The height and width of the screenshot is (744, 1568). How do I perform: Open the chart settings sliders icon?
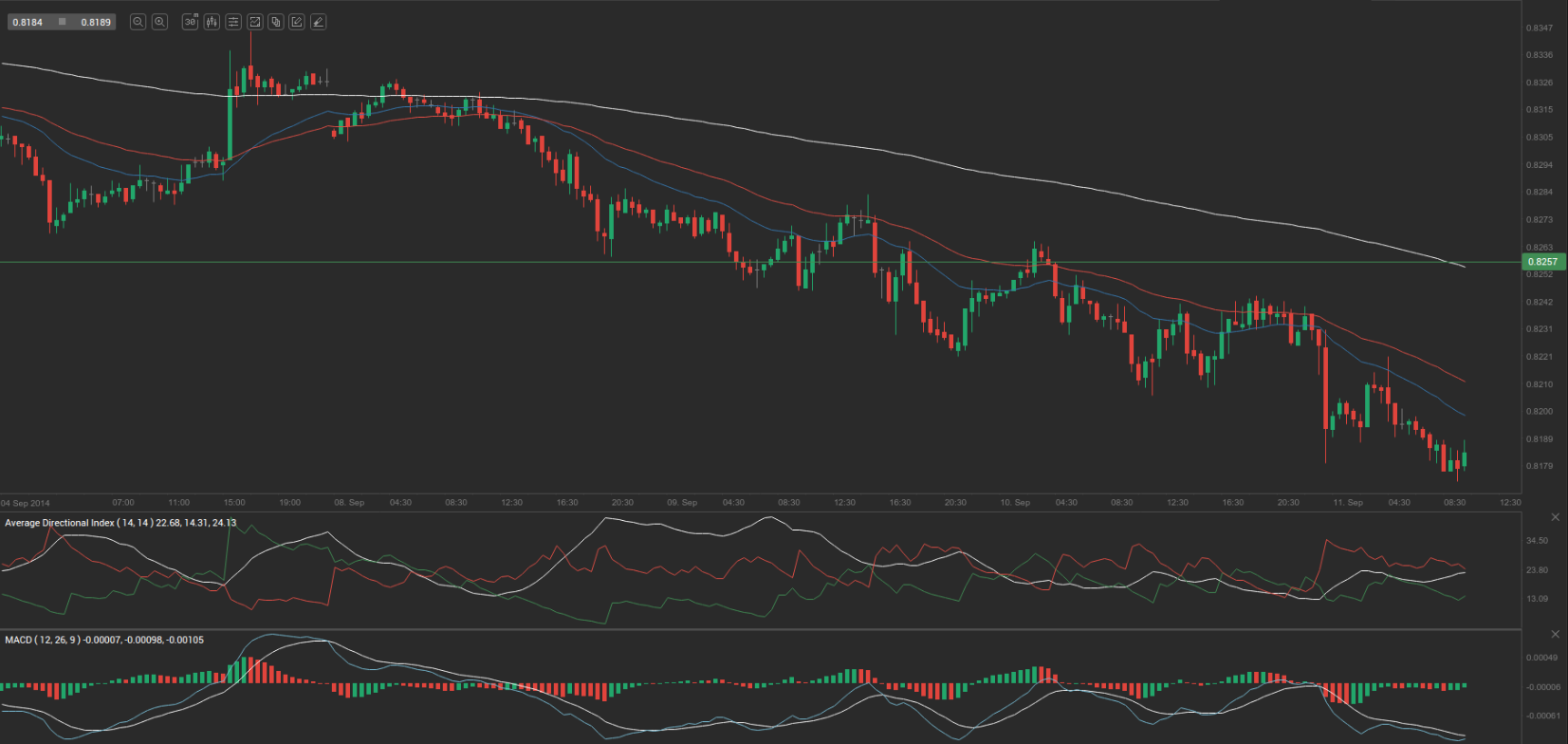tap(233, 22)
